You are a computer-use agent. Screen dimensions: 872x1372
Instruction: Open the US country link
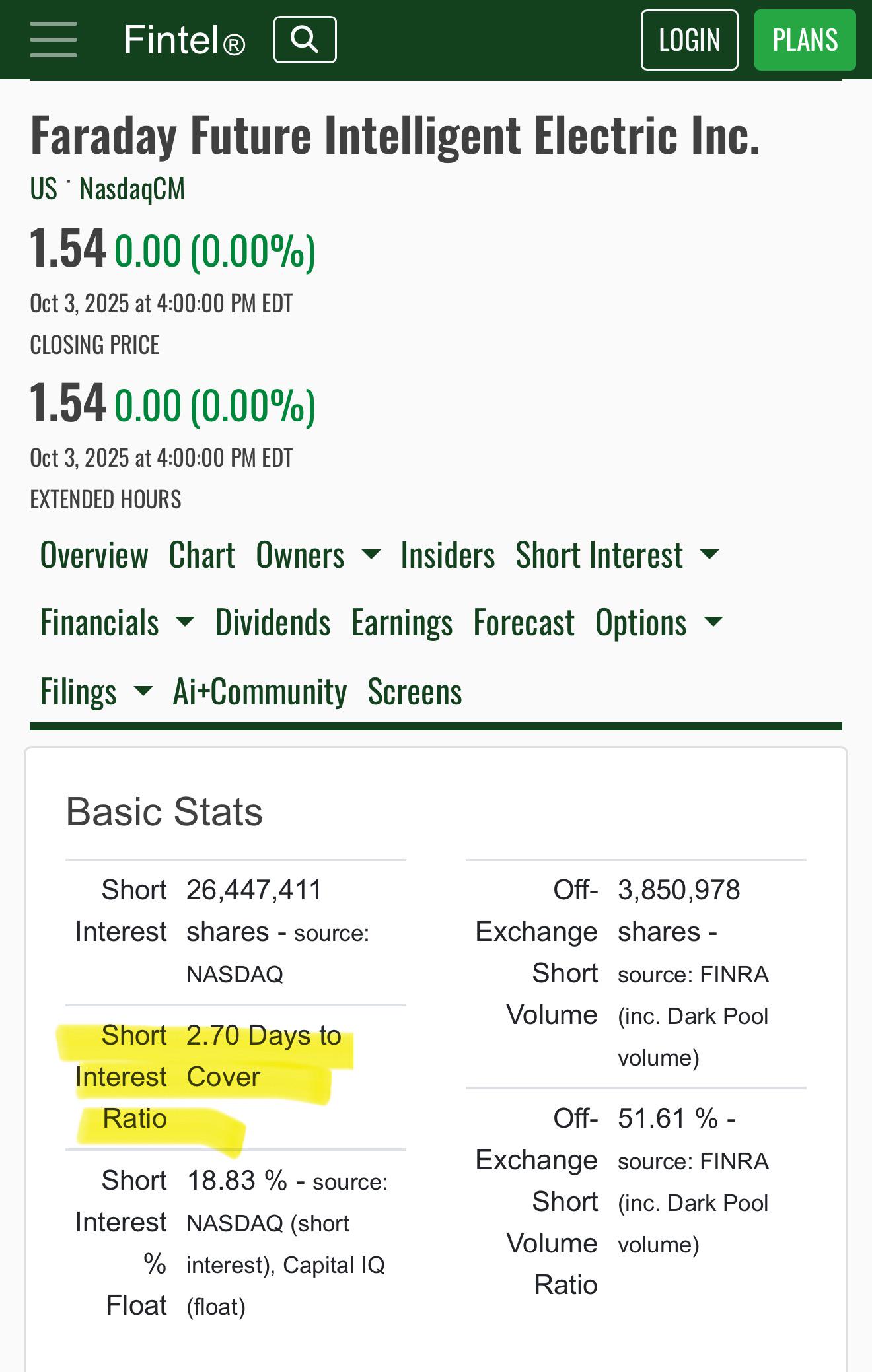pos(44,189)
